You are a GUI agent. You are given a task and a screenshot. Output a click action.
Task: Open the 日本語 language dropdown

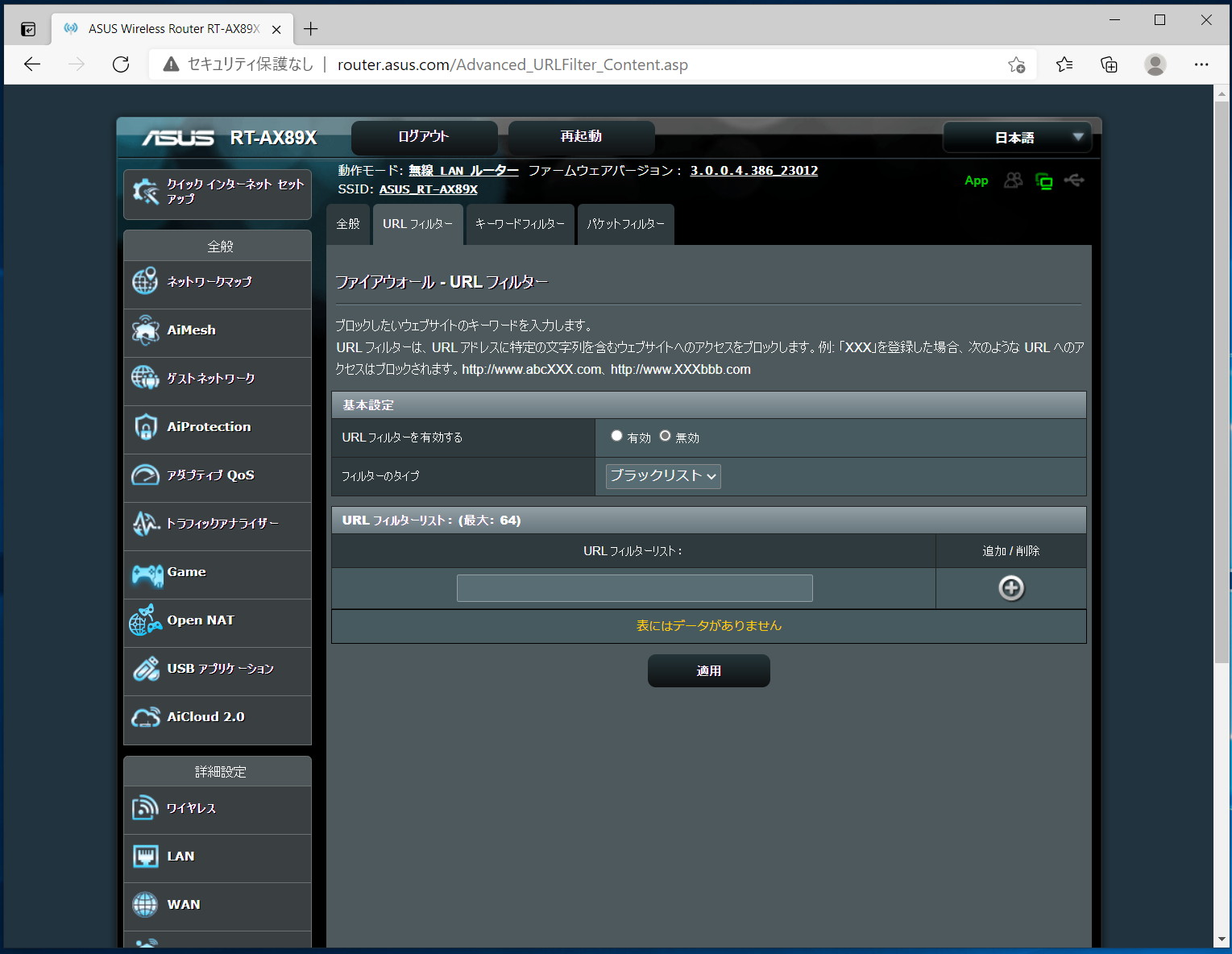pos(1017,137)
